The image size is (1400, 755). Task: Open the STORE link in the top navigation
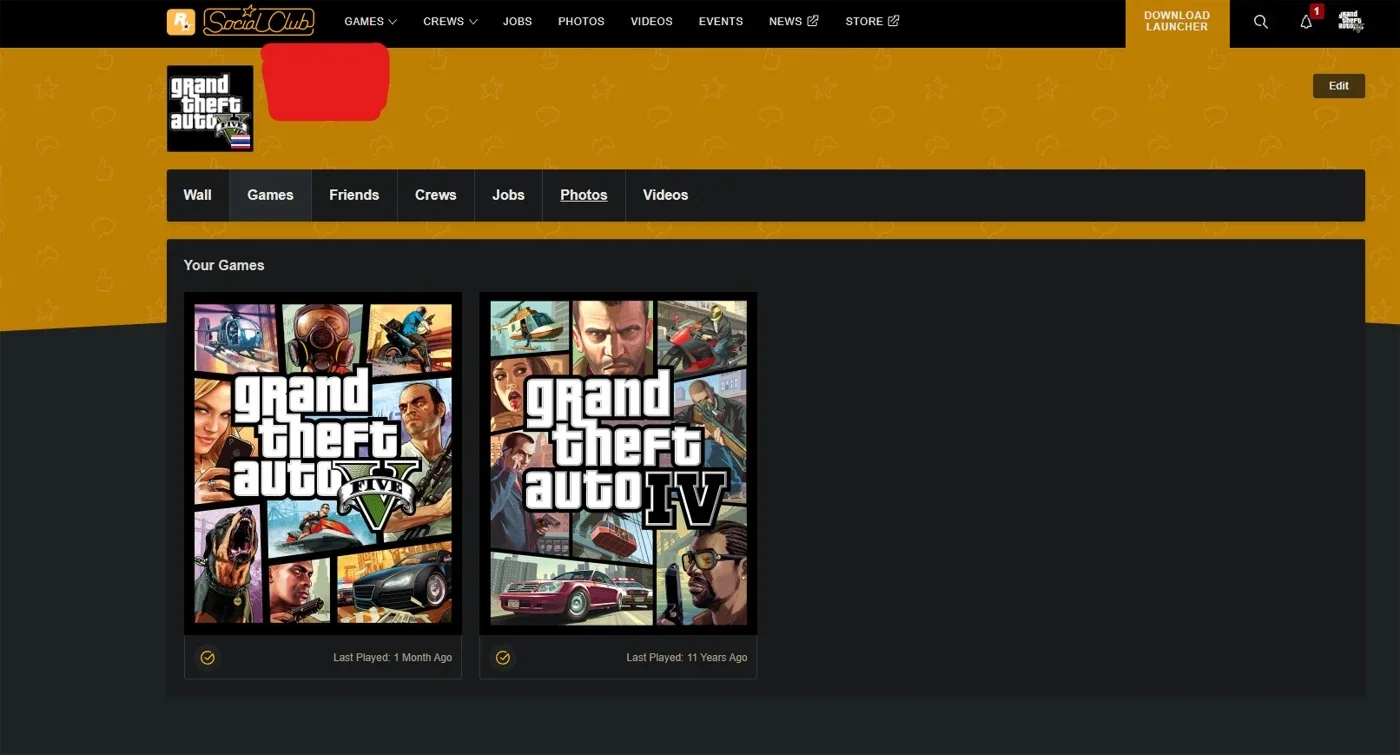pyautogui.click(x=864, y=21)
